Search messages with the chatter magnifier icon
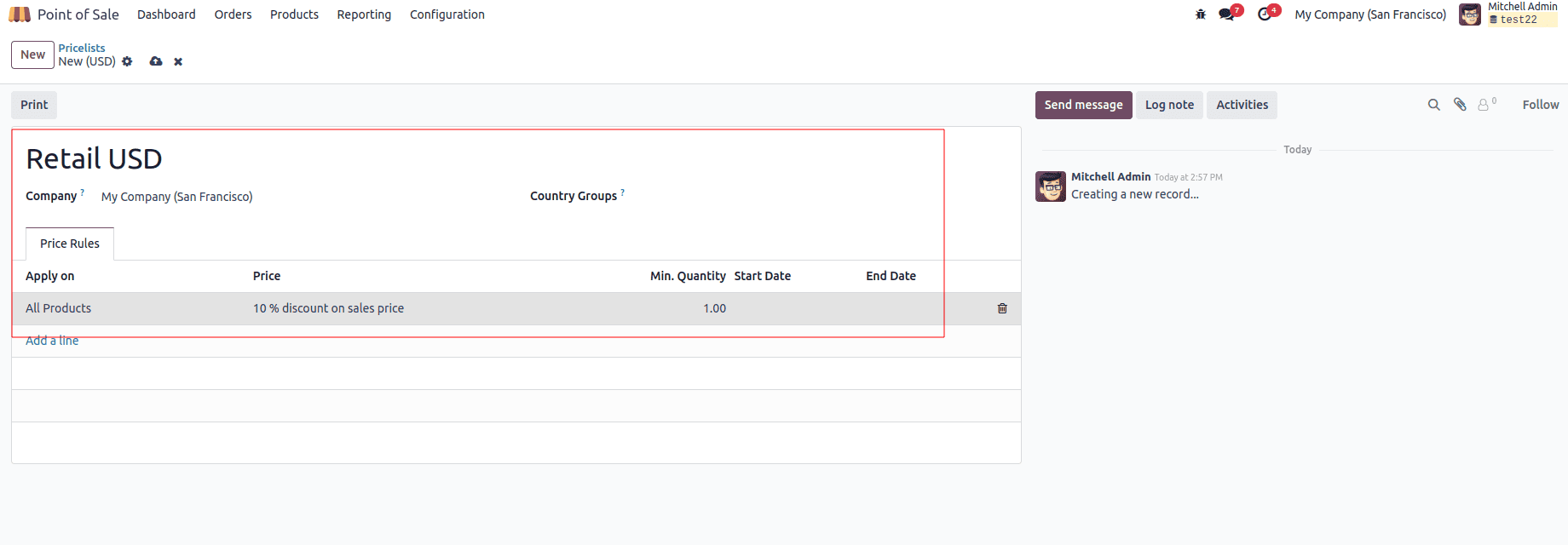This screenshot has height=545, width=1568. 1434,105
